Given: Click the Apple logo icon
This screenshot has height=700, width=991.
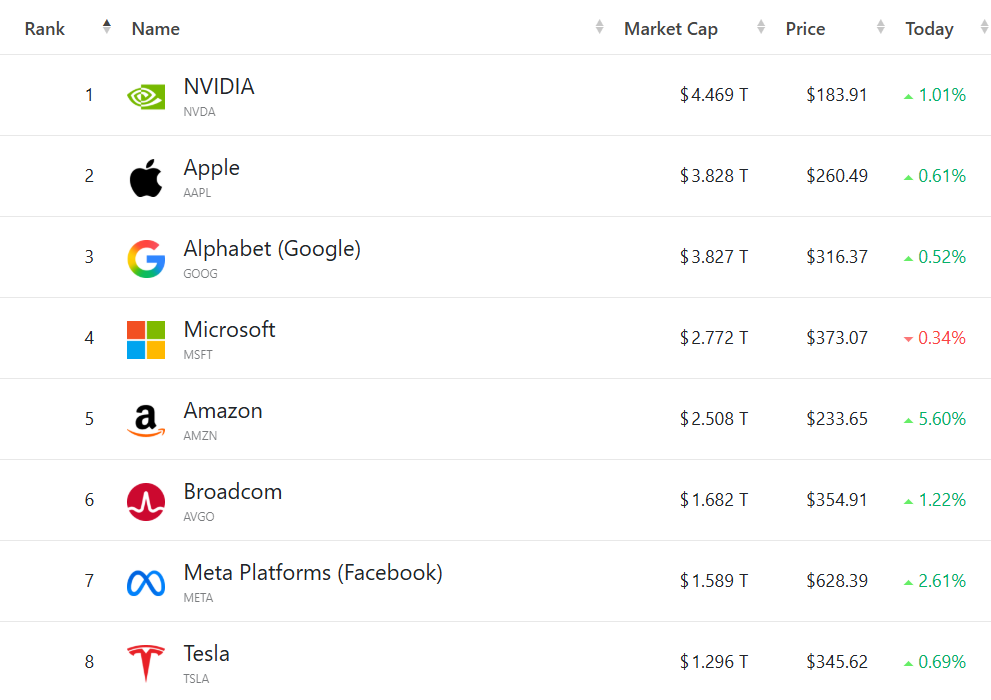Looking at the screenshot, I should point(146,177).
